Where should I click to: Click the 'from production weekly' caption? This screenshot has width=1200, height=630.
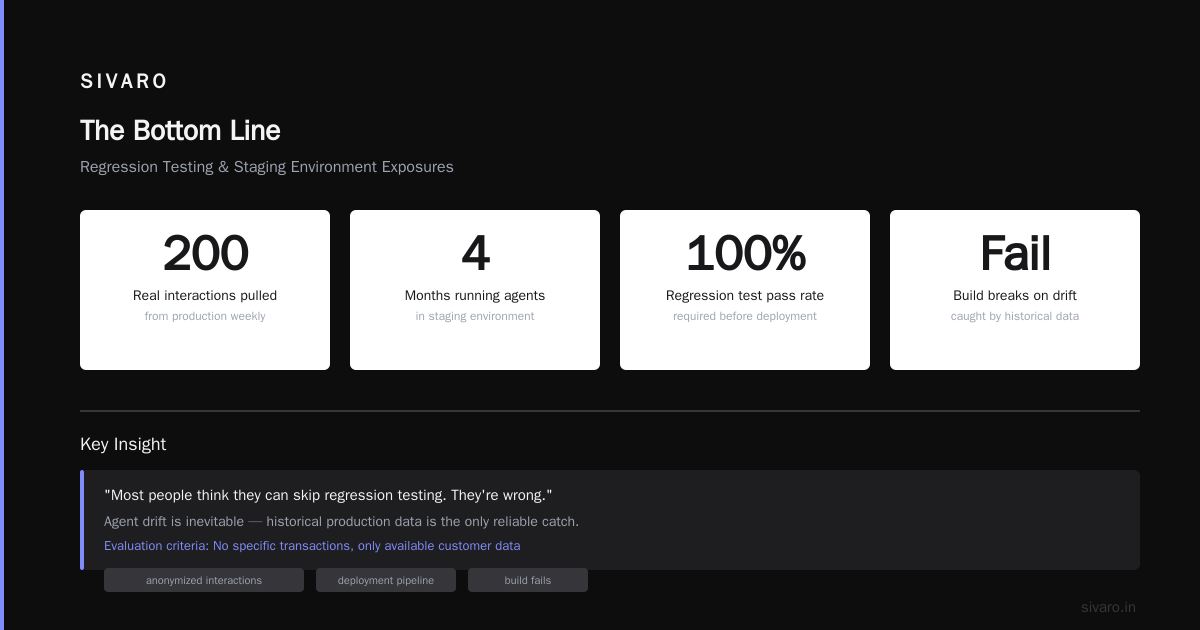[205, 316]
